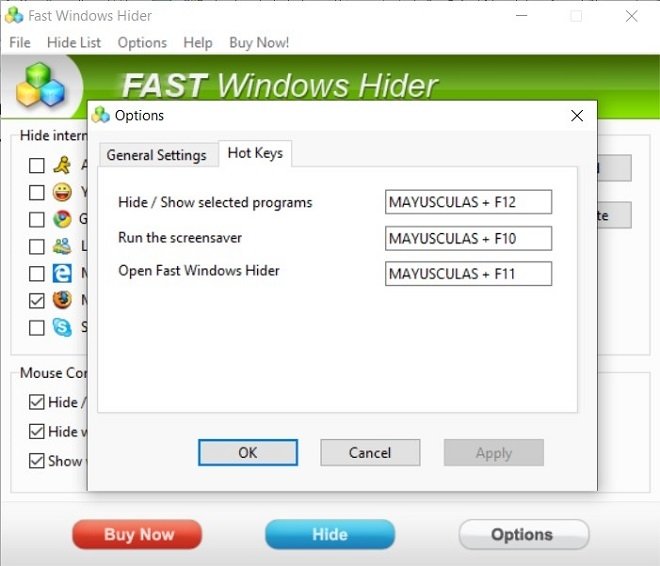Screen dimensions: 660x566
Task: Click the Google Chrome icon in list
Action: pos(62,219)
